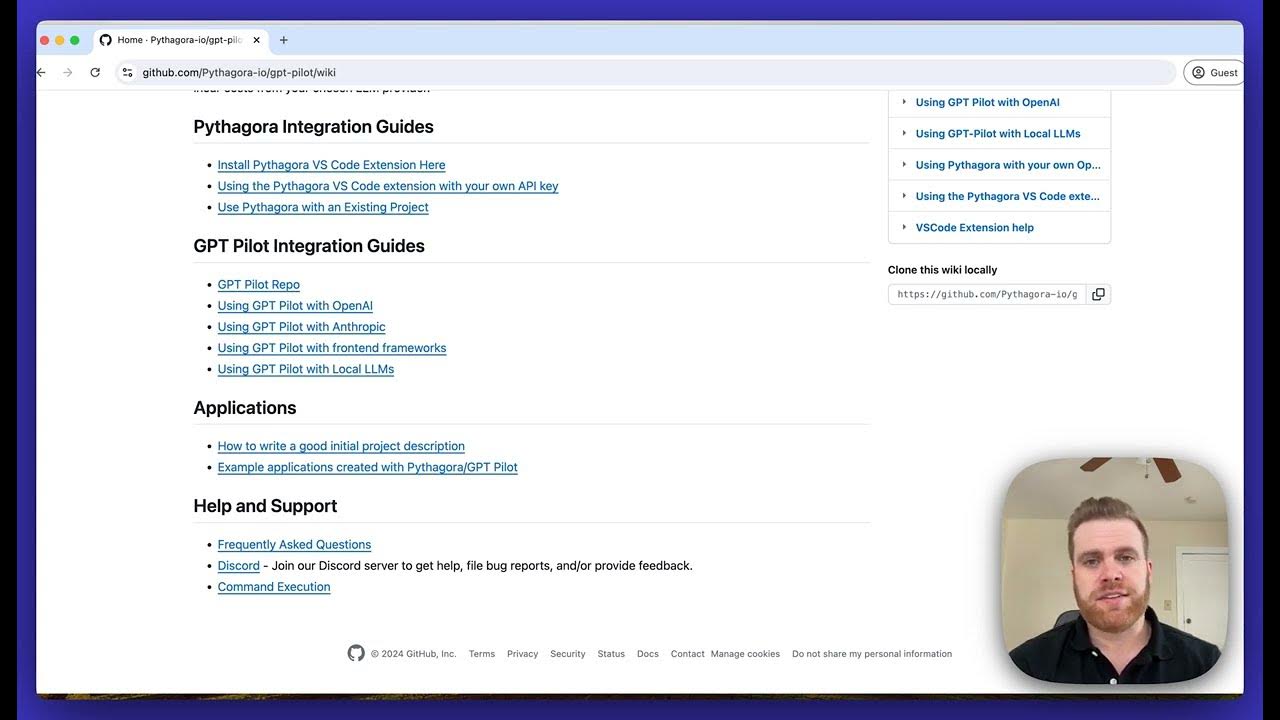Screen dimensions: 1280x720
Task: Click the Pythagora Integration Guides heading
Action: [x=313, y=127]
